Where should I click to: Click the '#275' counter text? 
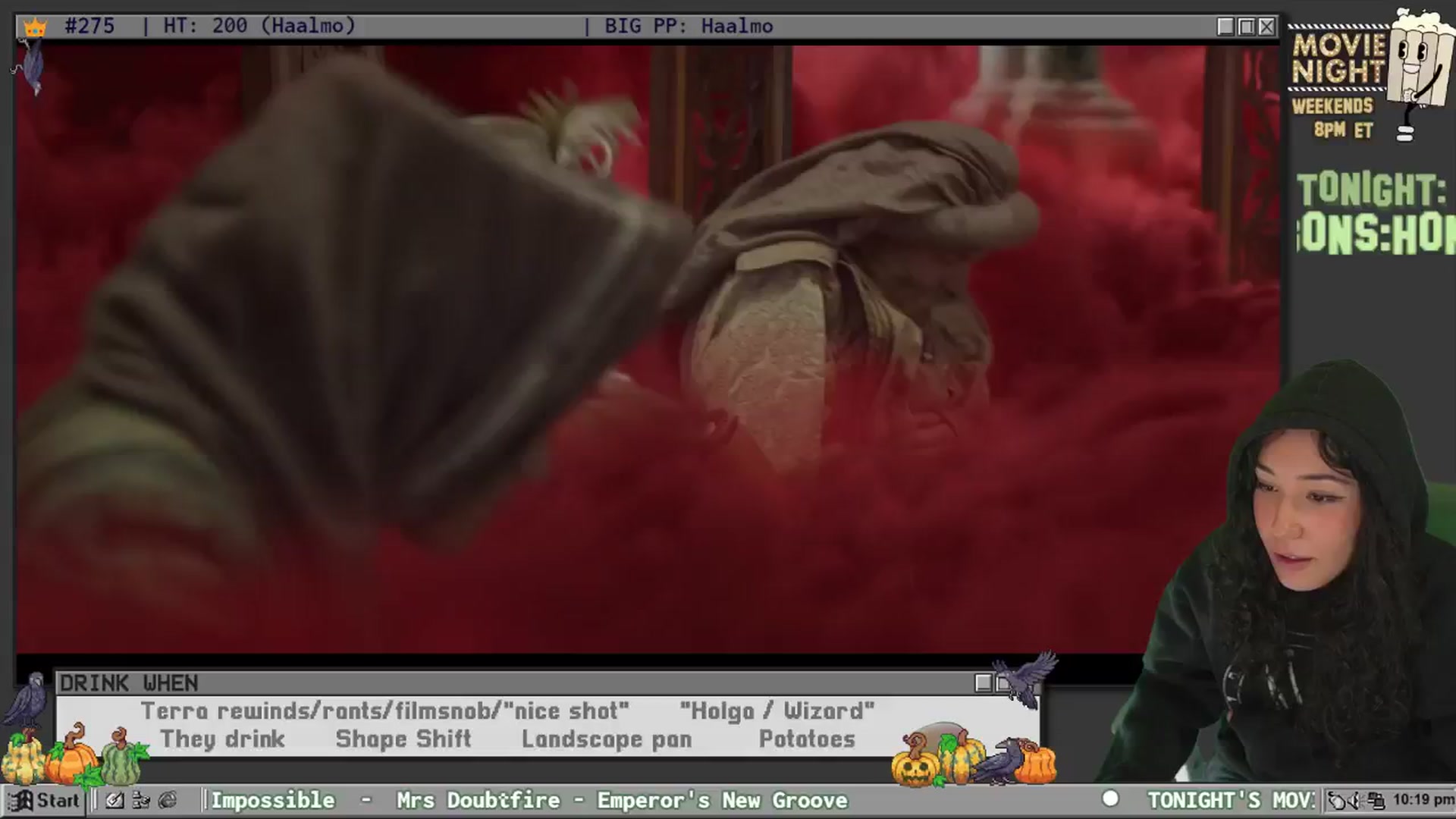click(x=89, y=26)
